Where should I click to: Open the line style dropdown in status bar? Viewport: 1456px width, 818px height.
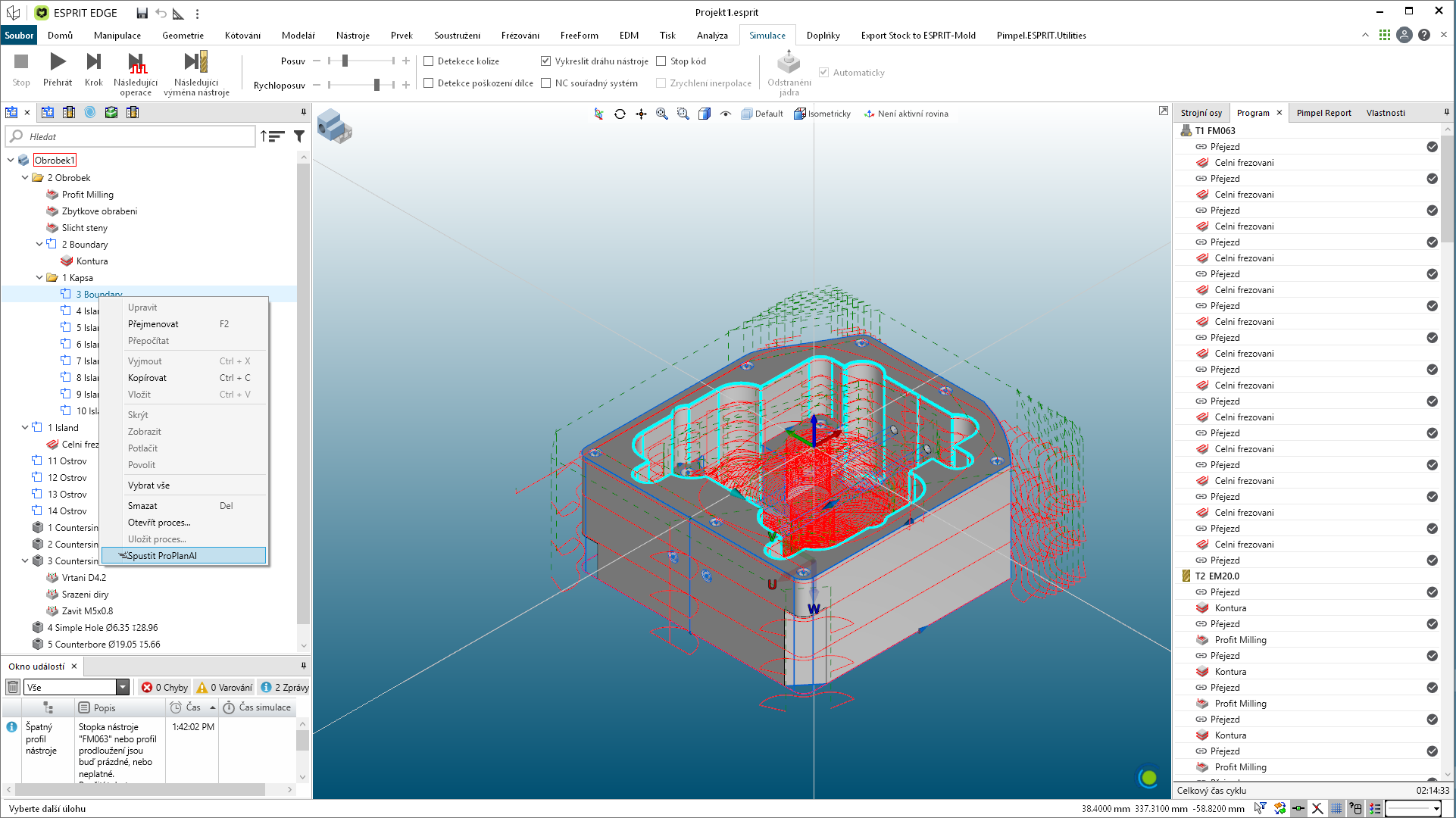pyautogui.click(x=1436, y=809)
